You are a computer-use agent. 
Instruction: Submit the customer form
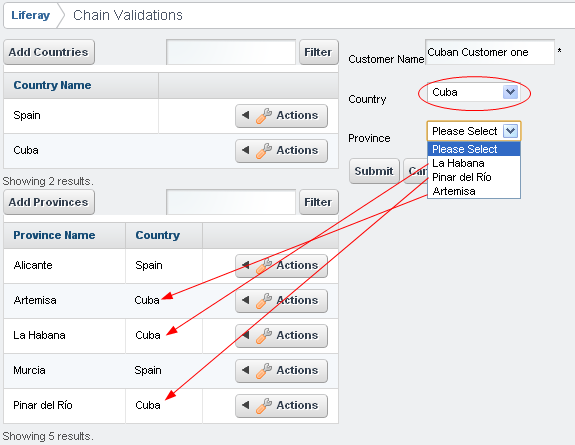[x=374, y=171]
